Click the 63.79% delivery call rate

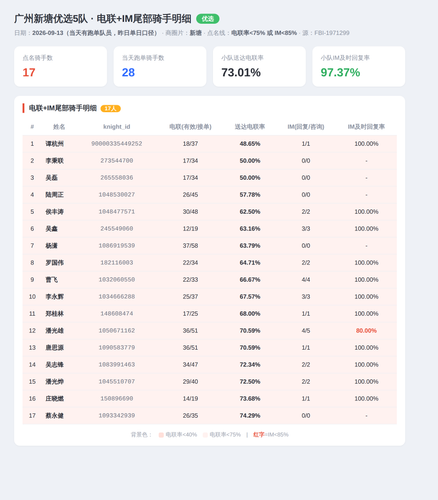point(250,246)
